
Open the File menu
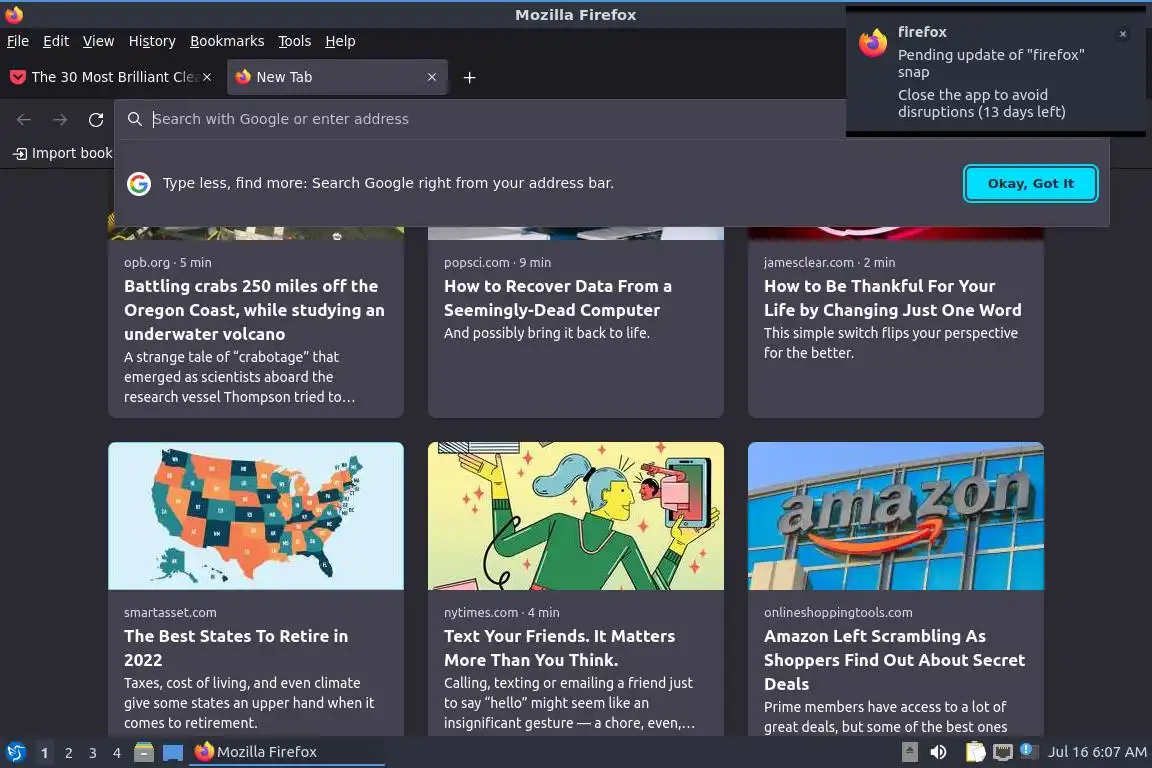click(x=18, y=41)
